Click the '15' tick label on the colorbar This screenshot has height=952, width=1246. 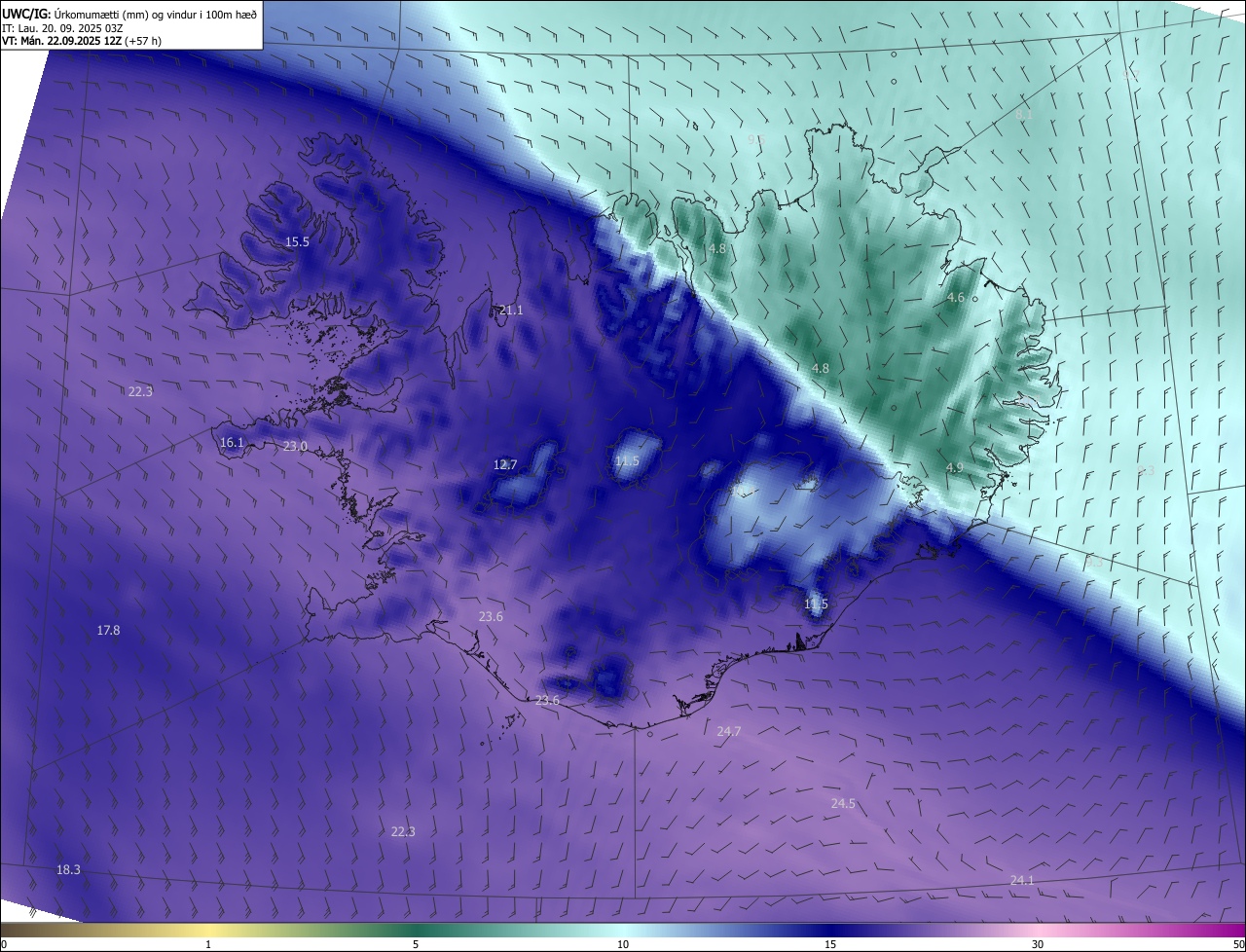click(x=830, y=944)
